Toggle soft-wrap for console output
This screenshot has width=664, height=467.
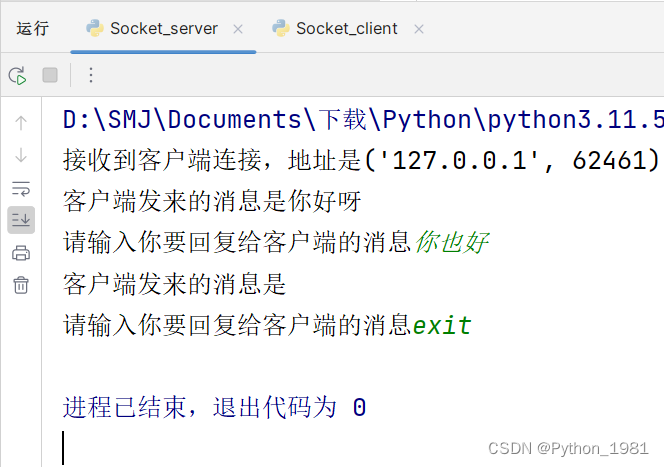(x=21, y=188)
